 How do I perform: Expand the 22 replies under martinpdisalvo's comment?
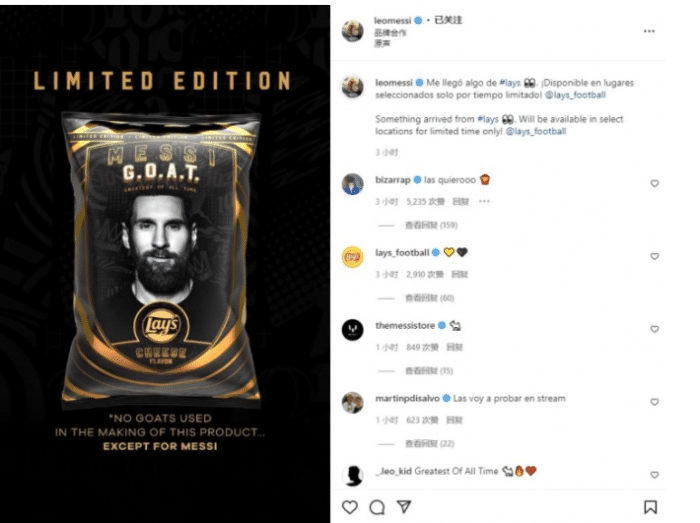(429, 444)
